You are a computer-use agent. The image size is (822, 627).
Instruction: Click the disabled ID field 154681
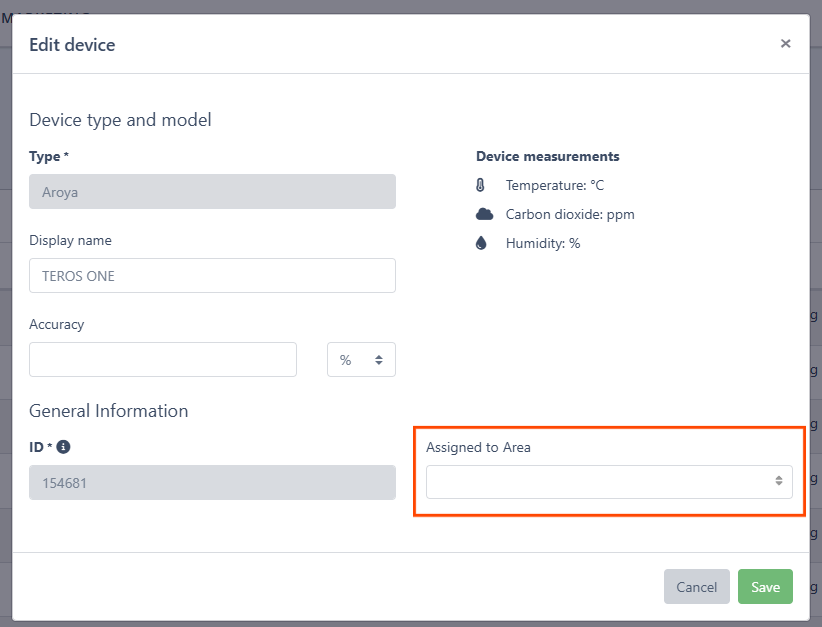coord(212,483)
